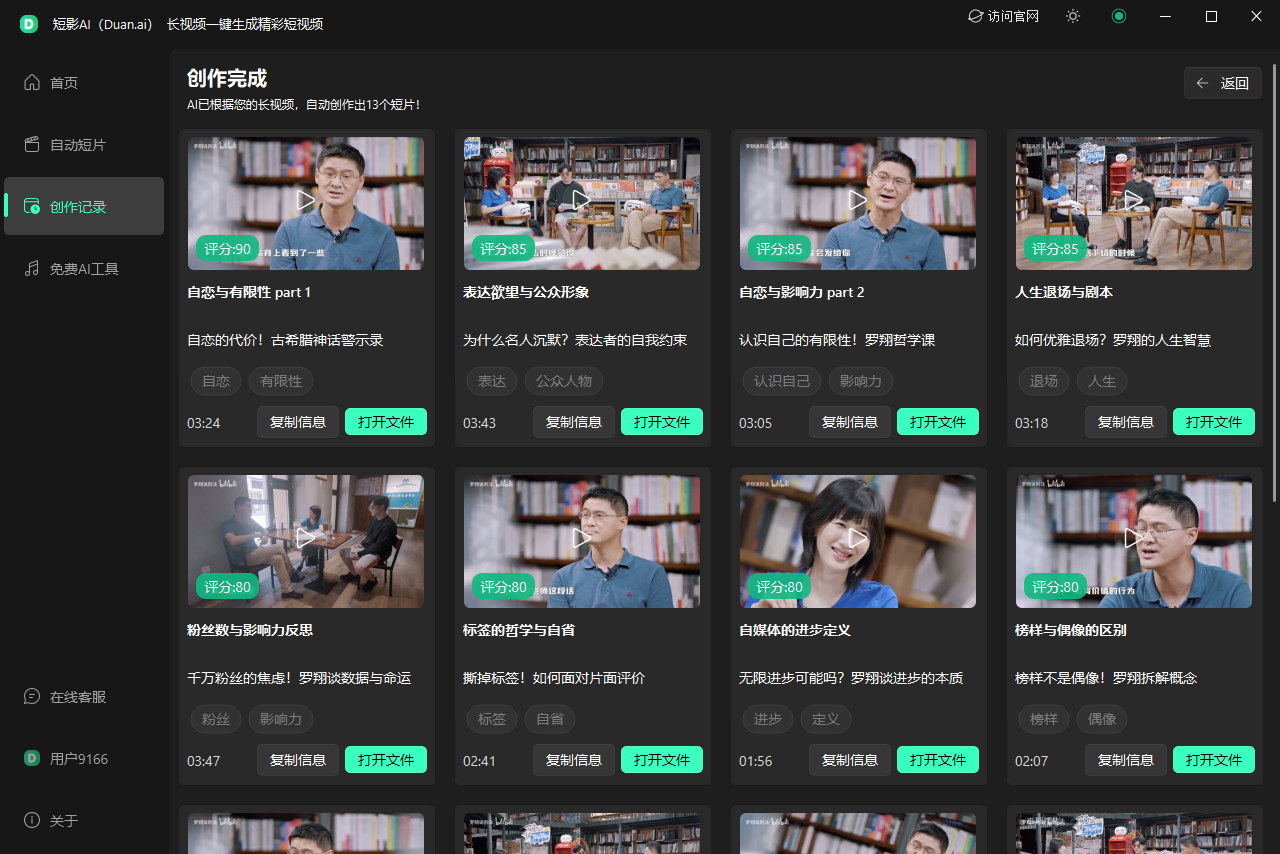Play the 人生退场与剧本 video

coord(1134,200)
